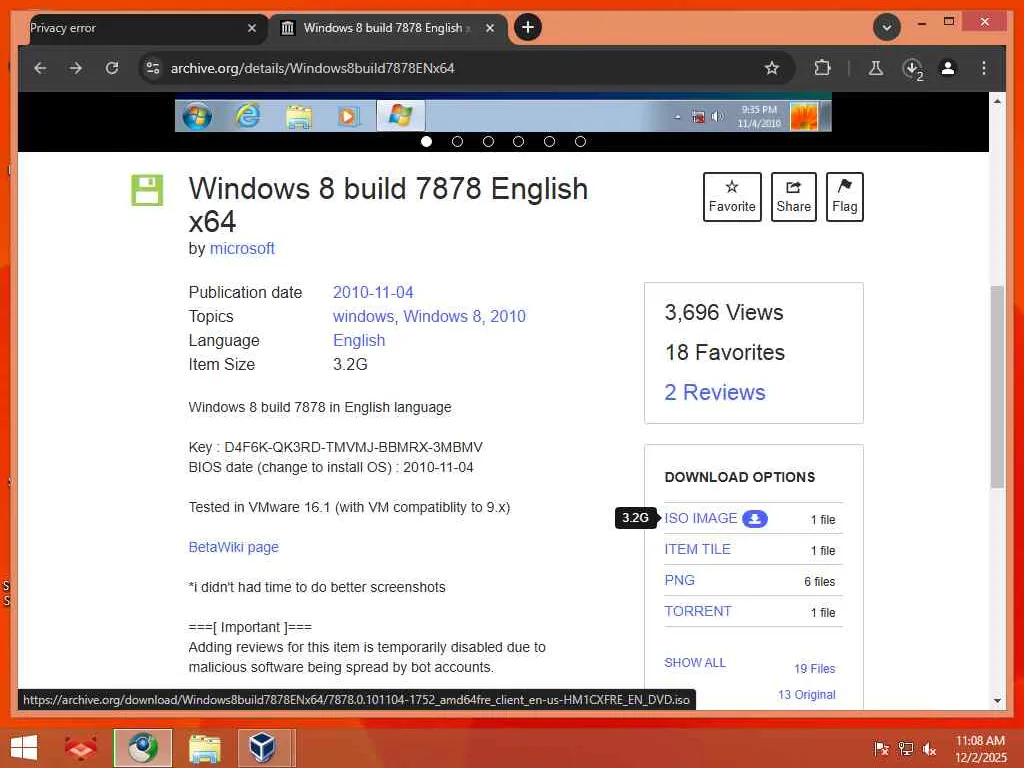Bookmark this page with the star icon
The width and height of the screenshot is (1024, 768).
click(x=772, y=68)
